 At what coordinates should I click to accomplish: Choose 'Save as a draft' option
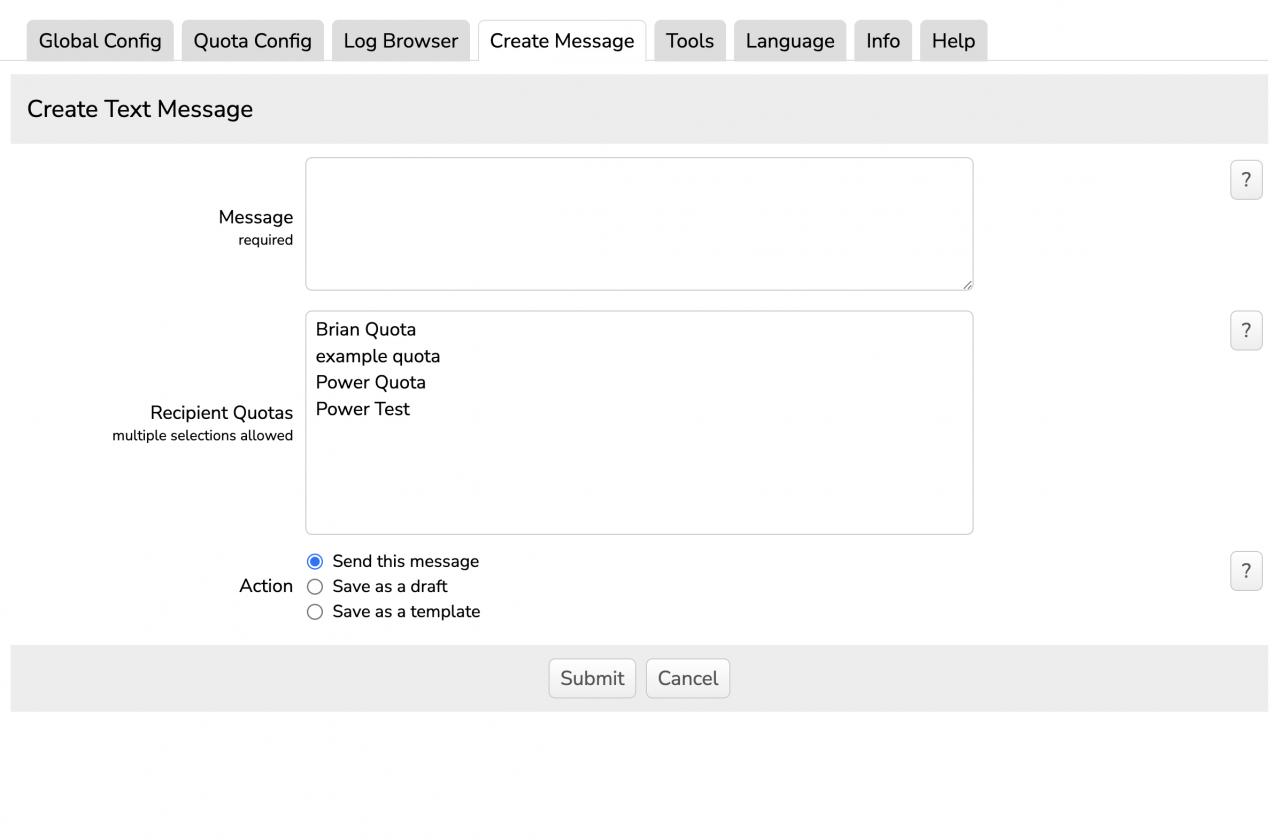click(x=315, y=587)
